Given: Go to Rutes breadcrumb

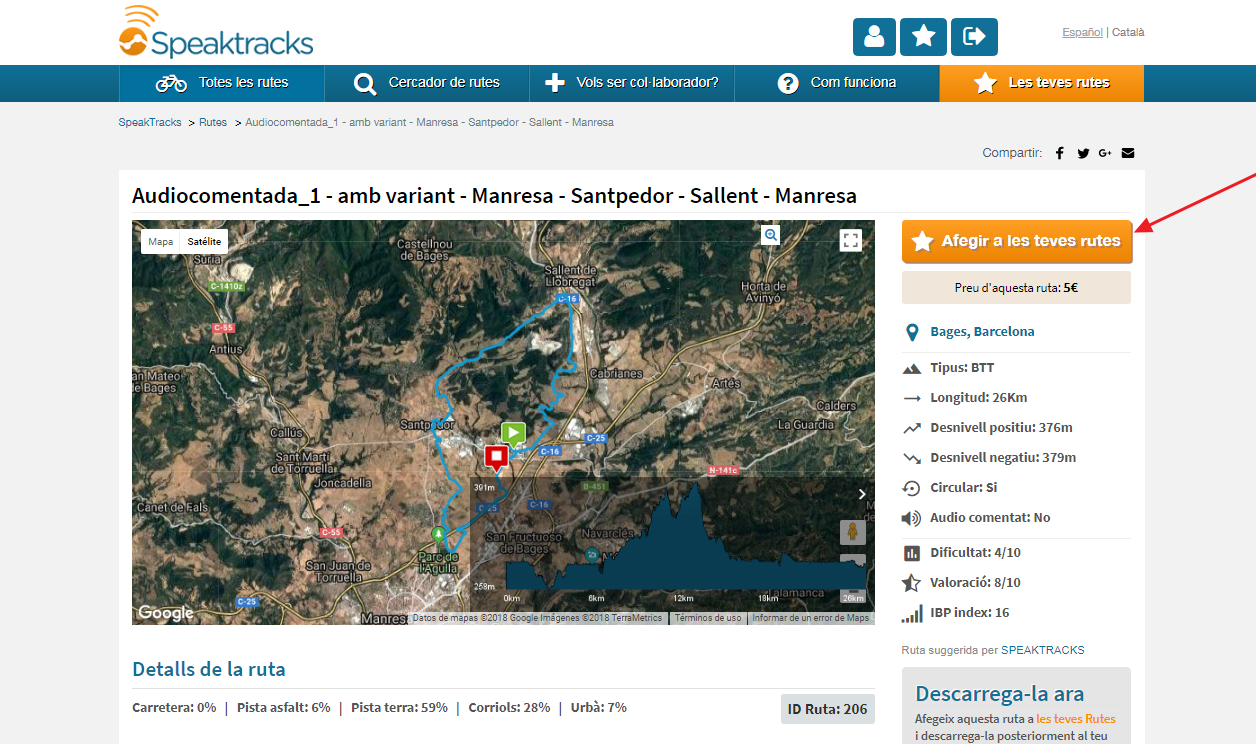Looking at the screenshot, I should pos(213,122).
